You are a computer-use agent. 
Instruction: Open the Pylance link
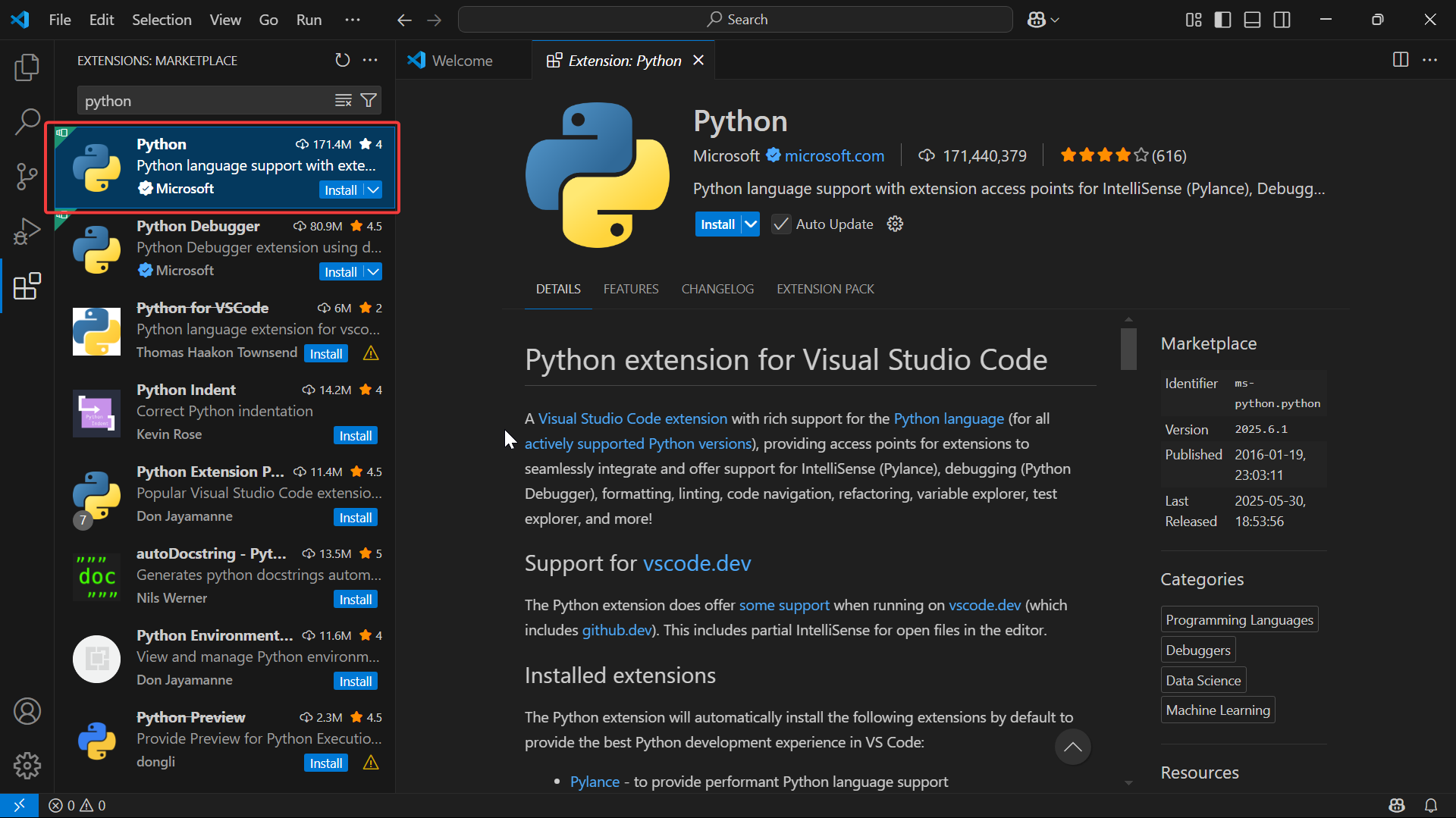point(595,782)
